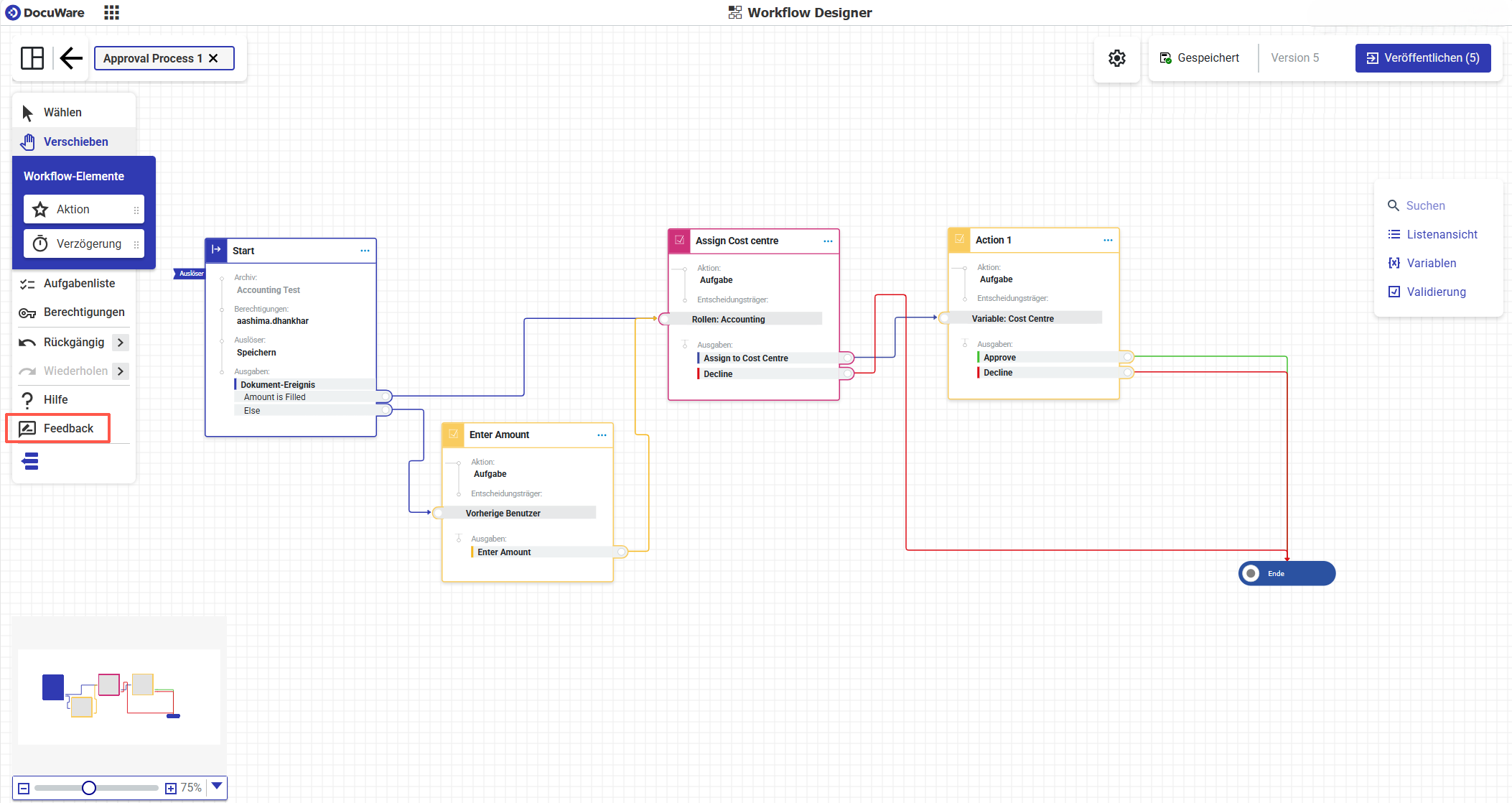Click the settings gear icon
Screen dimensions: 1512x803
click(x=1116, y=58)
